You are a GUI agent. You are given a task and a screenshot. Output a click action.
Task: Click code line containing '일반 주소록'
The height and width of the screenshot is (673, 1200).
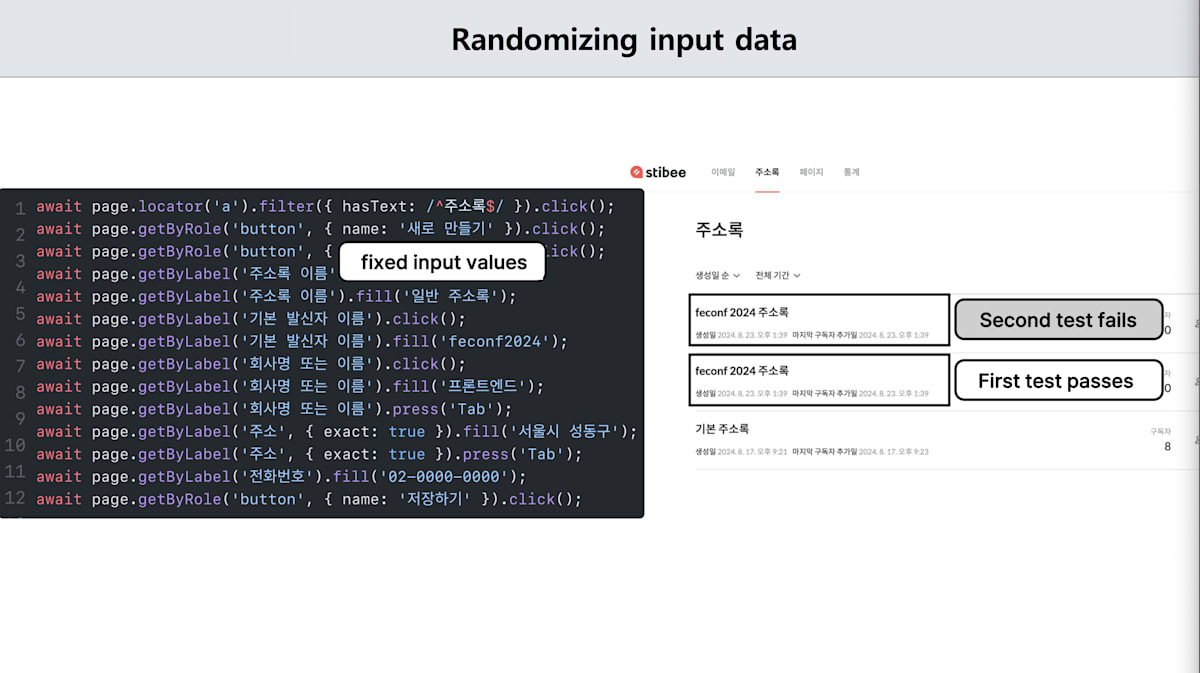click(276, 296)
